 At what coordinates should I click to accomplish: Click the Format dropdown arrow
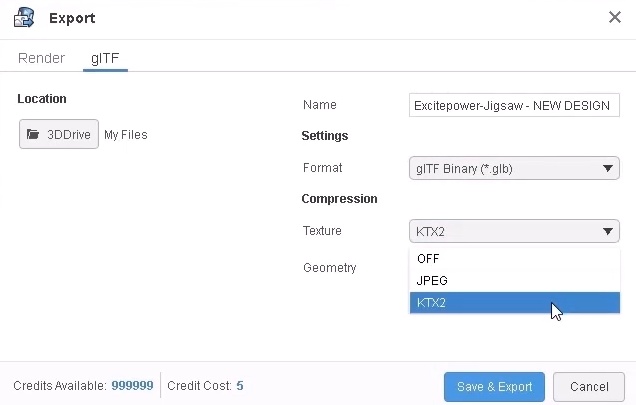(609, 169)
